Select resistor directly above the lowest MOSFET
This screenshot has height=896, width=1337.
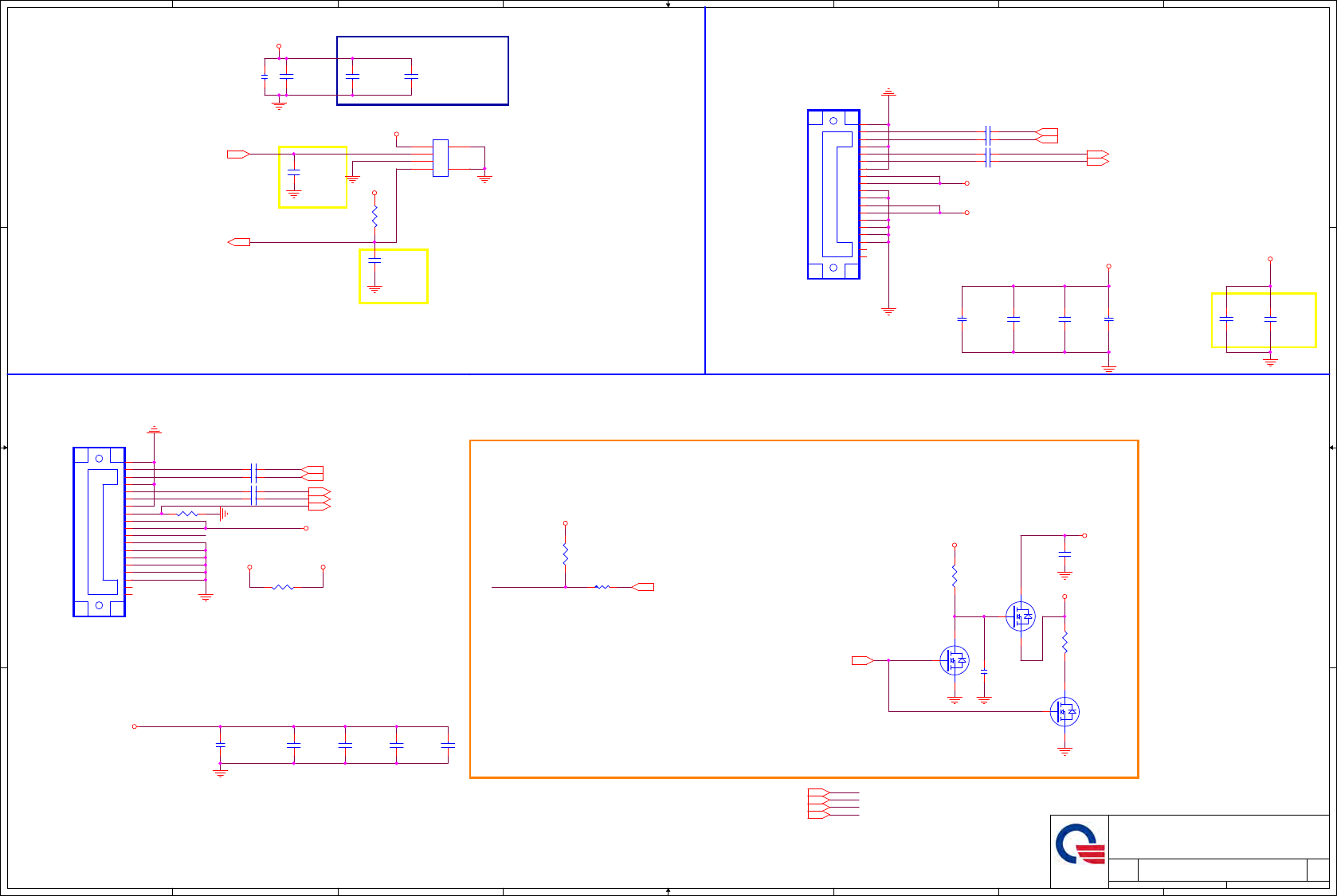1065,643
